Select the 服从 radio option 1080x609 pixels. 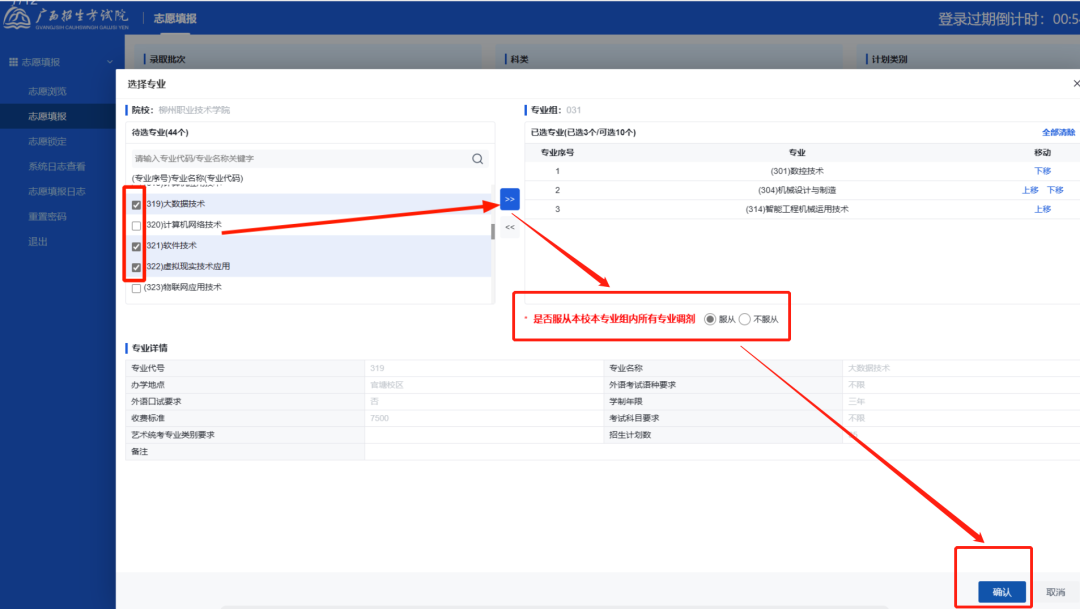pyautogui.click(x=710, y=319)
